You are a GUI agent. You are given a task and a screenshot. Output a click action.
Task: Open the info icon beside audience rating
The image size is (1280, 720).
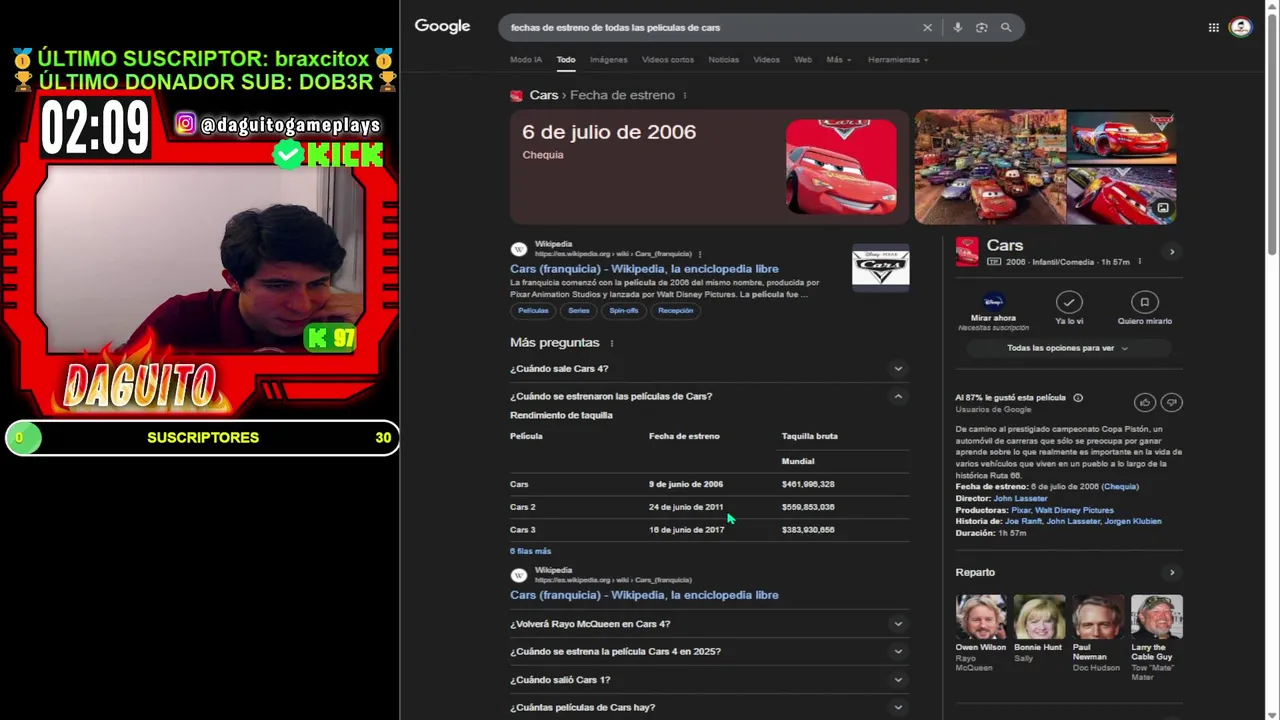click(x=1077, y=398)
